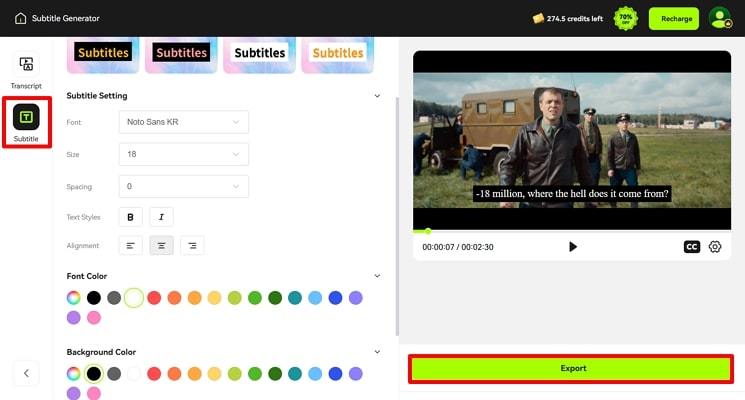Viewport: 745px width, 400px height.
Task: Choose black font color
Action: click(94, 298)
